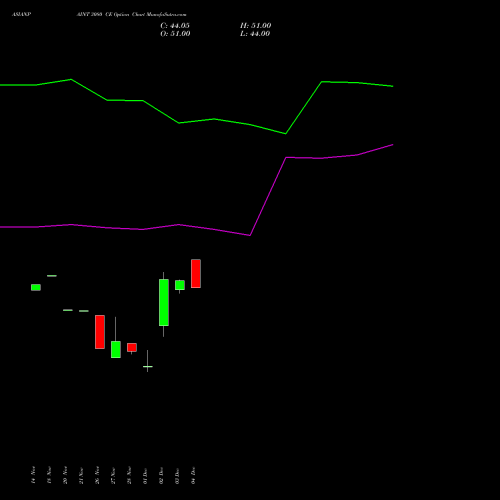500x500 pixels.
Task: Select the 04 Dec date label
Action: click(193, 475)
